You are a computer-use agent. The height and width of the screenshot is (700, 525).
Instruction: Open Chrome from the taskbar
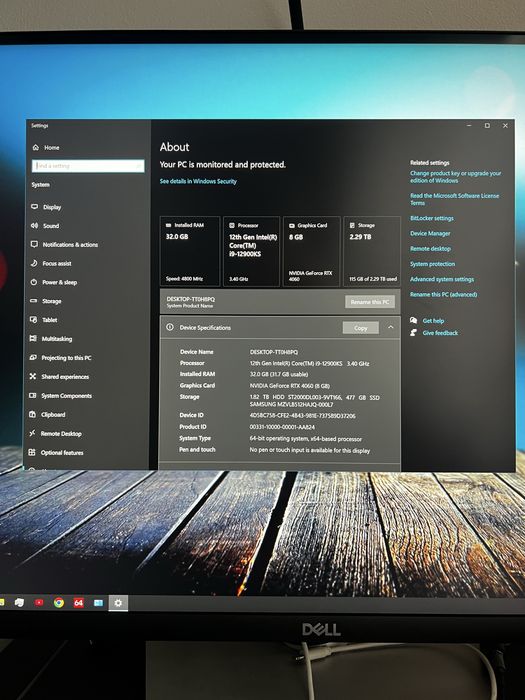58,603
